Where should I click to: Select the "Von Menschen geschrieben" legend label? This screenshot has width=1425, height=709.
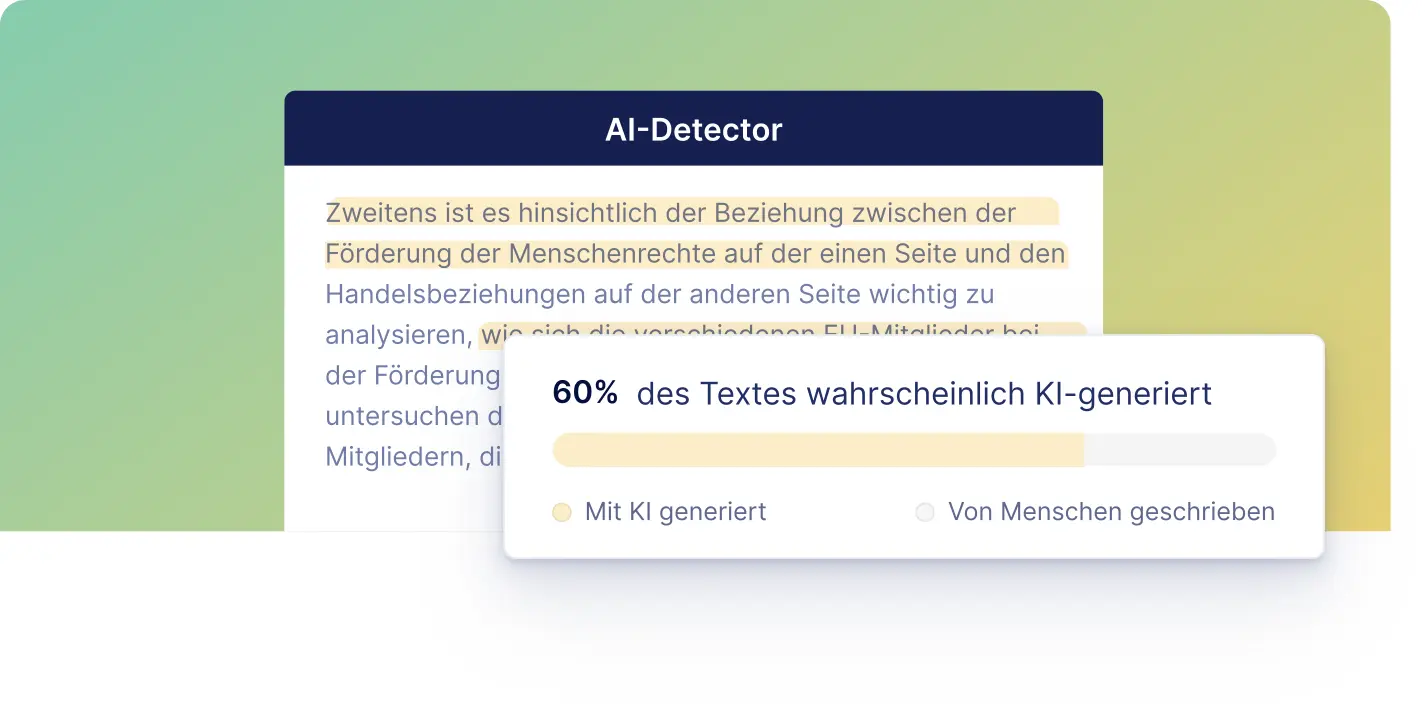[x=1111, y=512]
